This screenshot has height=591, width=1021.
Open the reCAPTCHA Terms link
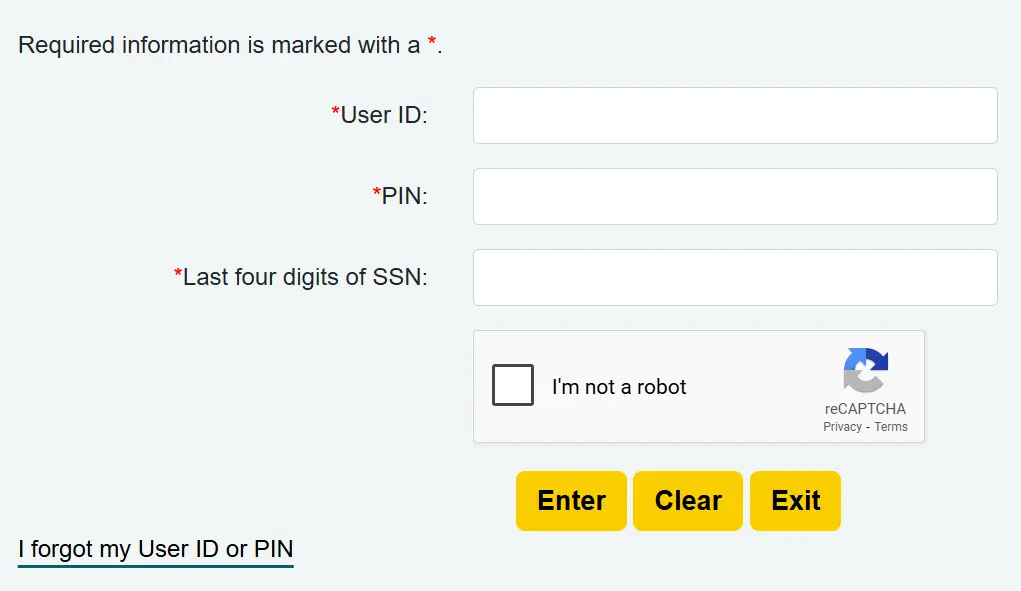click(891, 427)
